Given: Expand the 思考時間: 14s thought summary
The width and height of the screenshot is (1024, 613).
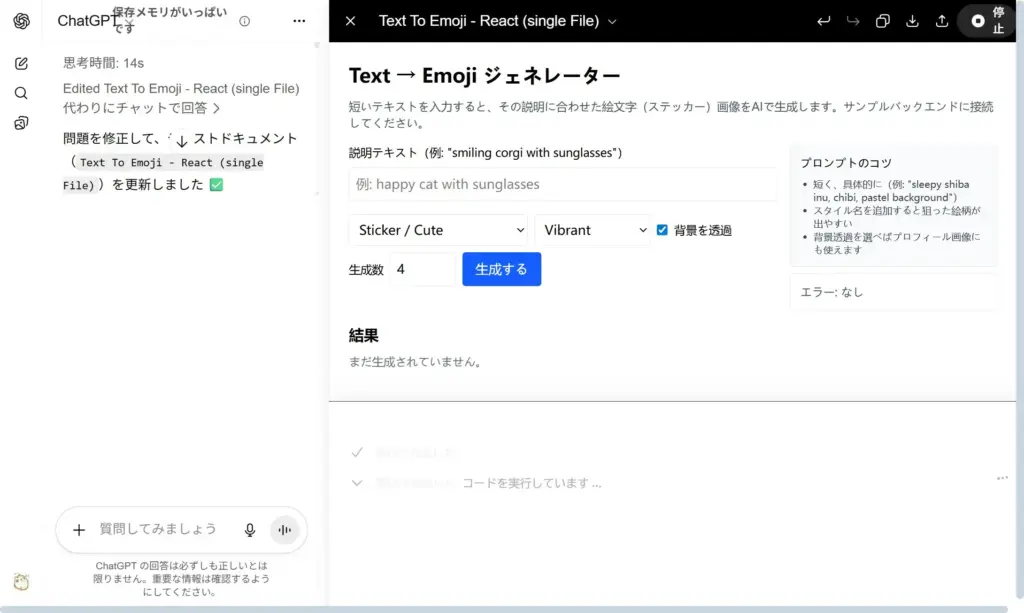Looking at the screenshot, I should (103, 63).
